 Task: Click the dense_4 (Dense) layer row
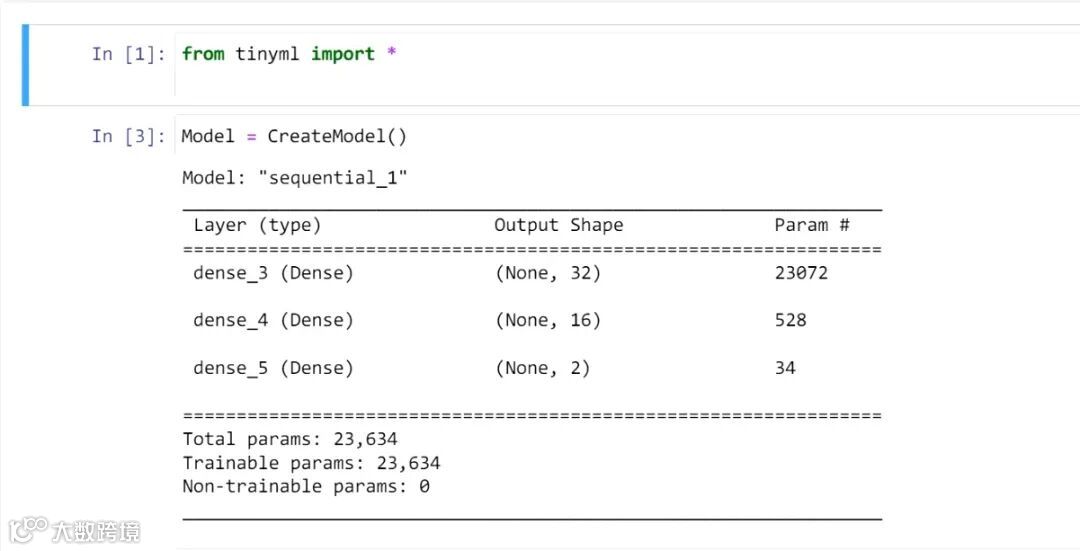click(x=273, y=320)
